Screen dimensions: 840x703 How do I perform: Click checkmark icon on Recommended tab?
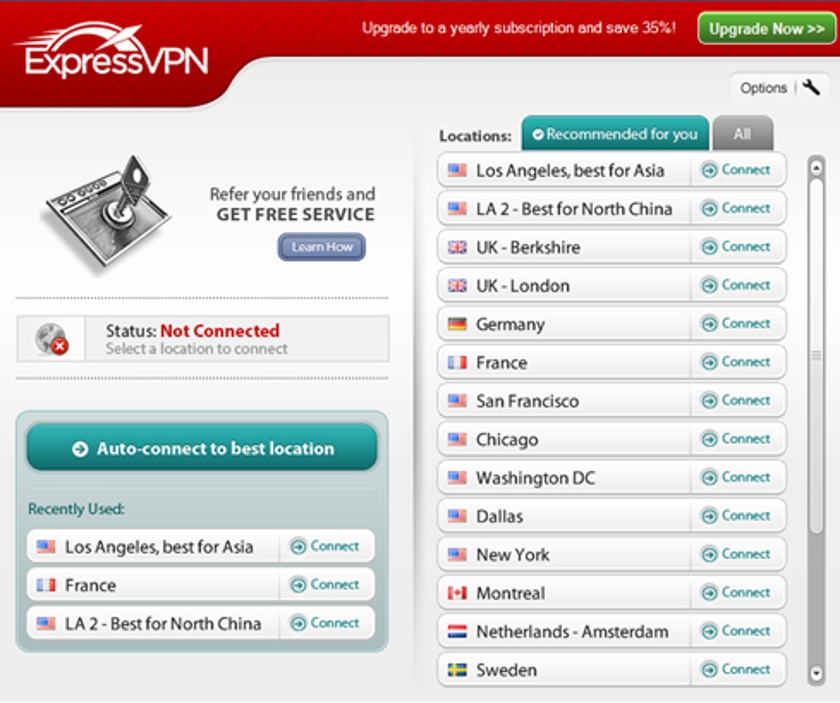tap(538, 134)
